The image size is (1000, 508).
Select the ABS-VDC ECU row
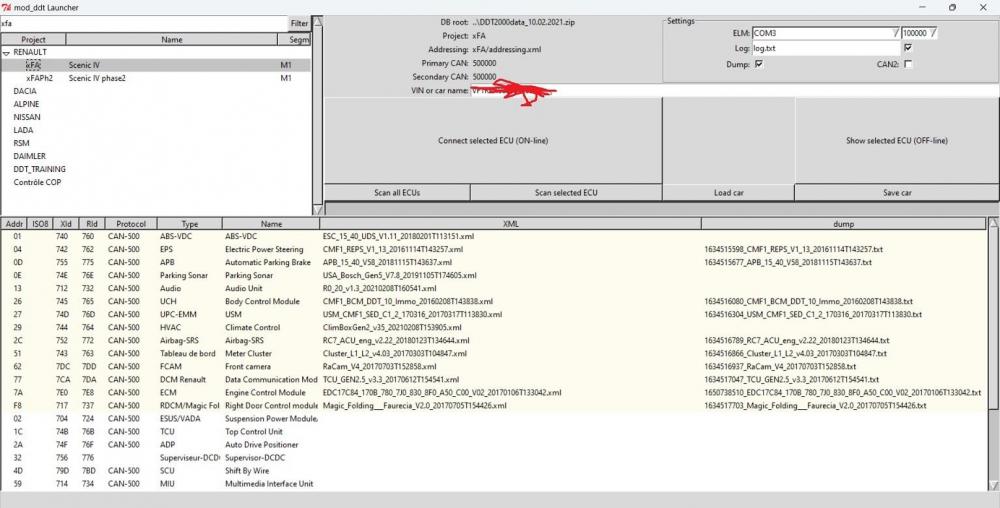click(494, 236)
